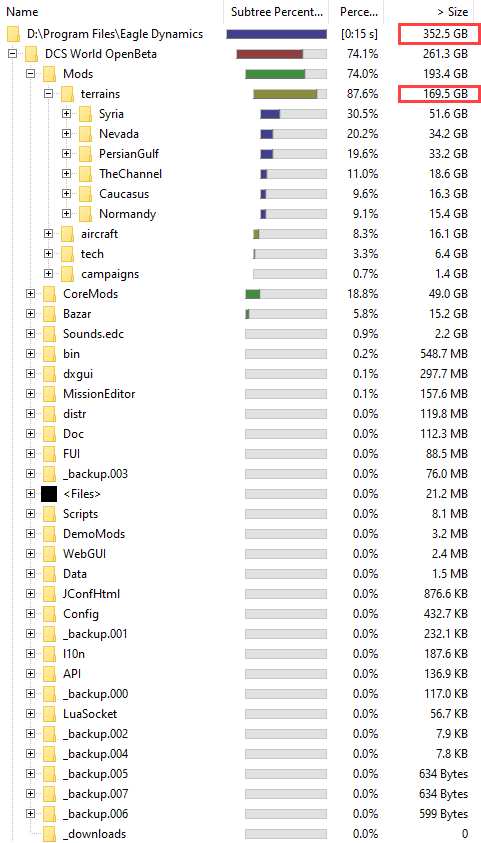The height and width of the screenshot is (843, 481).
Task: Click the Caucasus folder icon
Action: (85, 194)
